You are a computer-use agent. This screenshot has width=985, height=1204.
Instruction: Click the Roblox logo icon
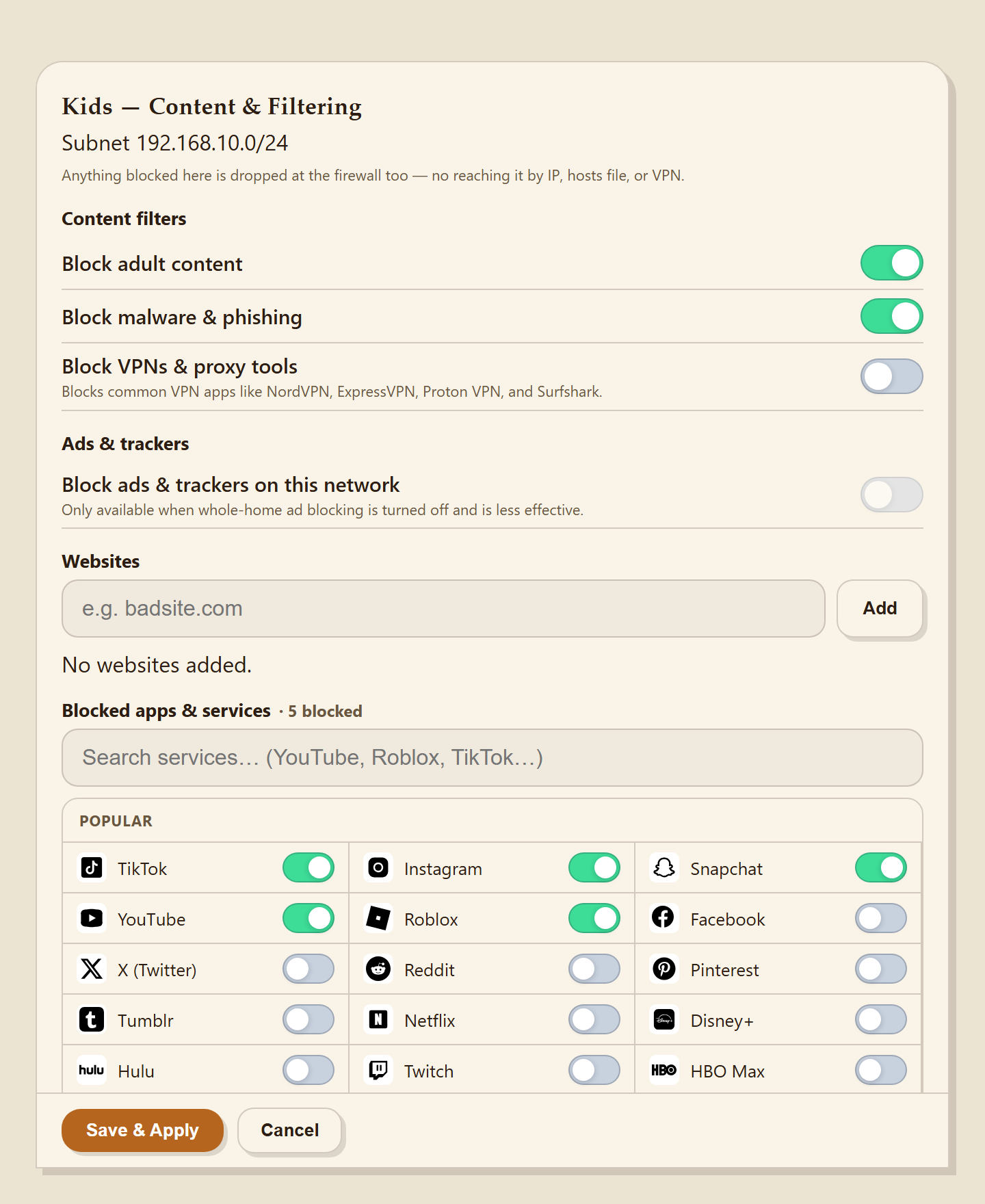click(378, 918)
